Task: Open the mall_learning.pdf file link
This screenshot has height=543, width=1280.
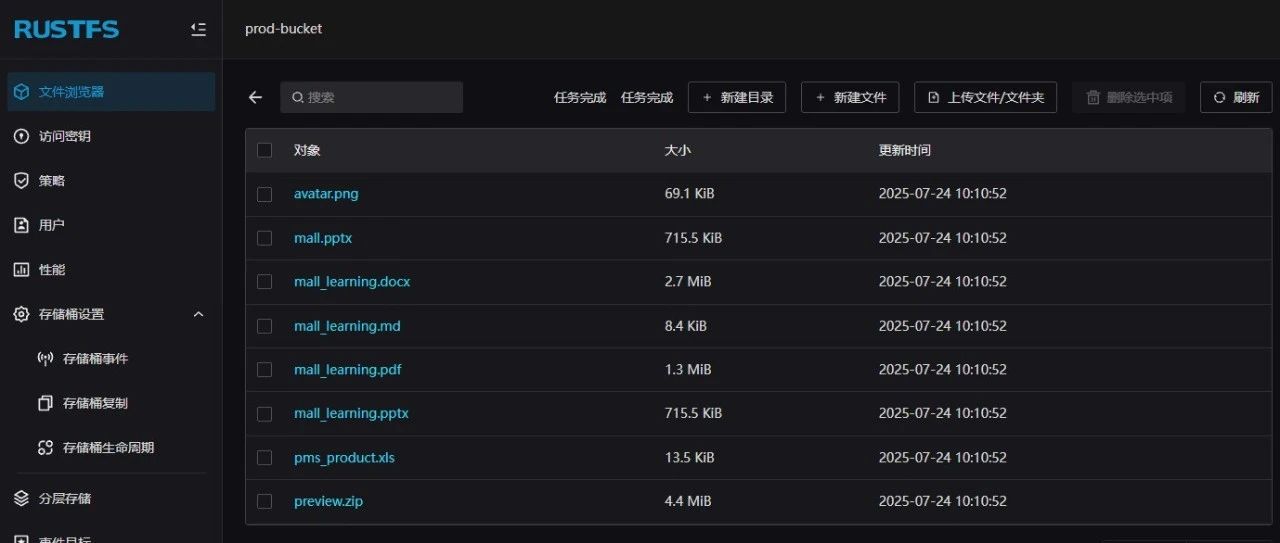Action: (x=347, y=369)
